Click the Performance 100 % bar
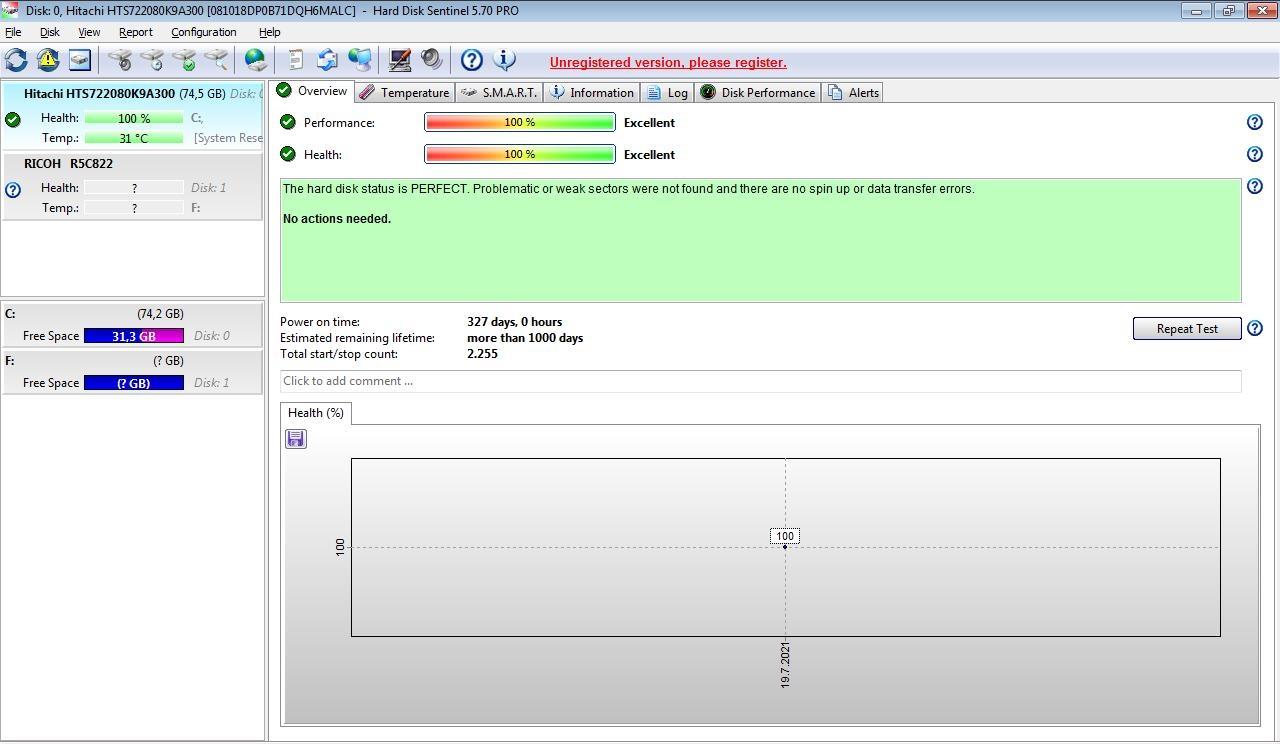The width and height of the screenshot is (1280, 744). point(519,122)
